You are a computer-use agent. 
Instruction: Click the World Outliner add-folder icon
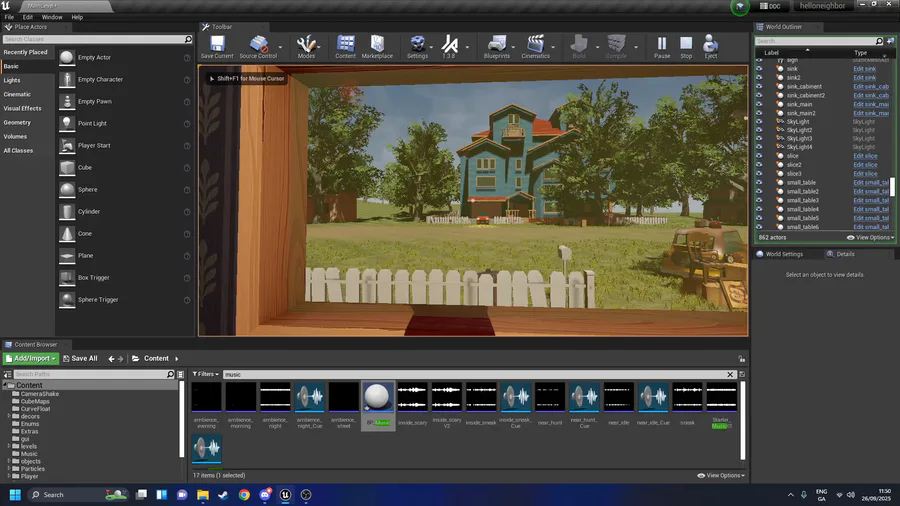[x=890, y=41]
